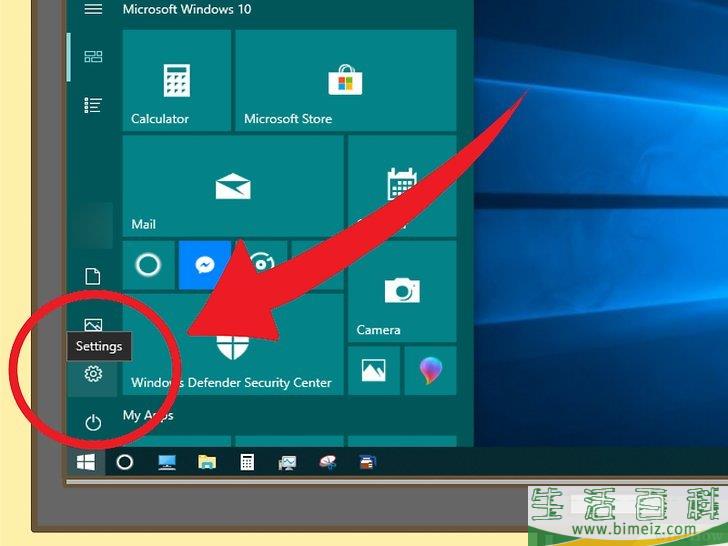Open the Camera tile

click(x=402, y=292)
